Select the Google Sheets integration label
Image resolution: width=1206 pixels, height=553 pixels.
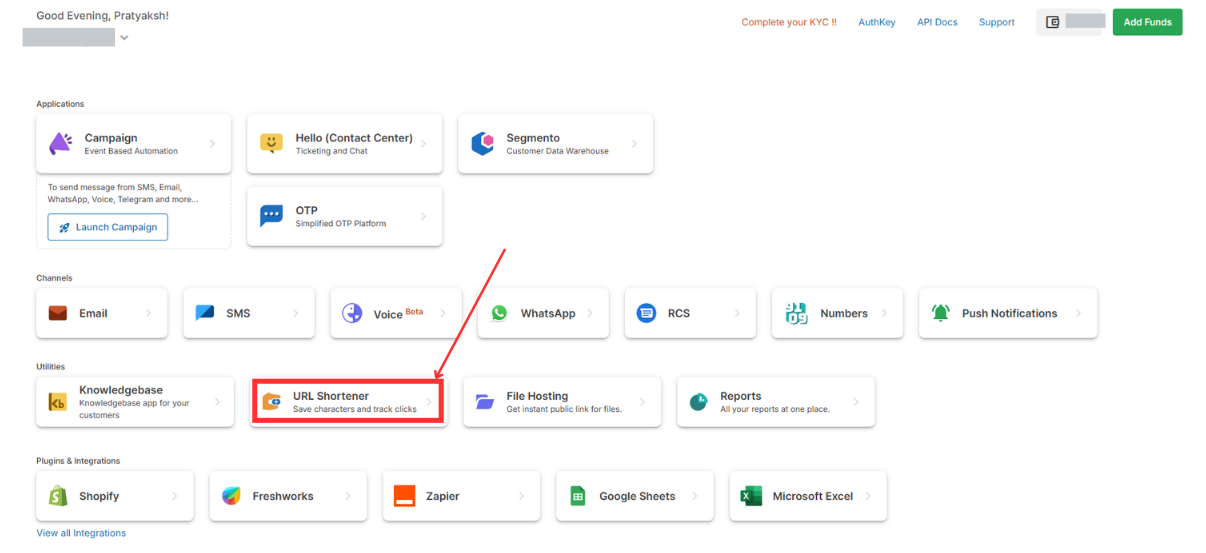coord(637,496)
